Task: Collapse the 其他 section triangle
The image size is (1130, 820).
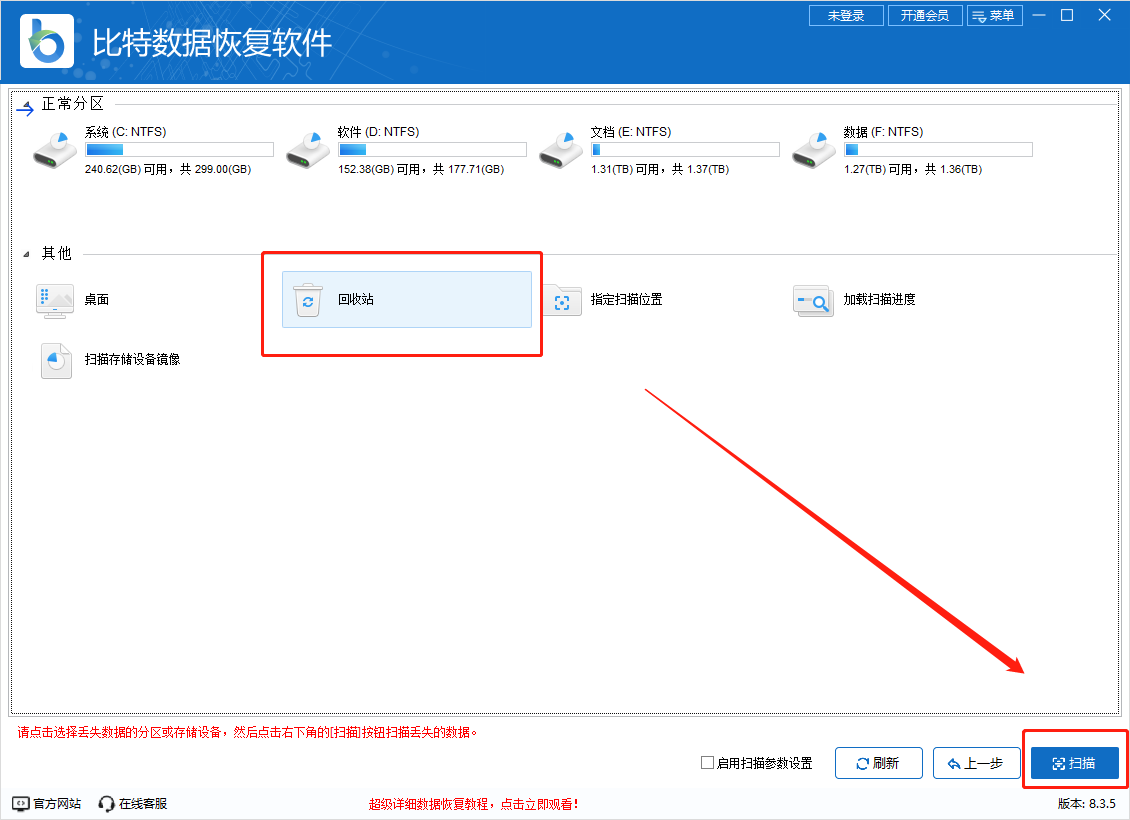Action: (26, 254)
